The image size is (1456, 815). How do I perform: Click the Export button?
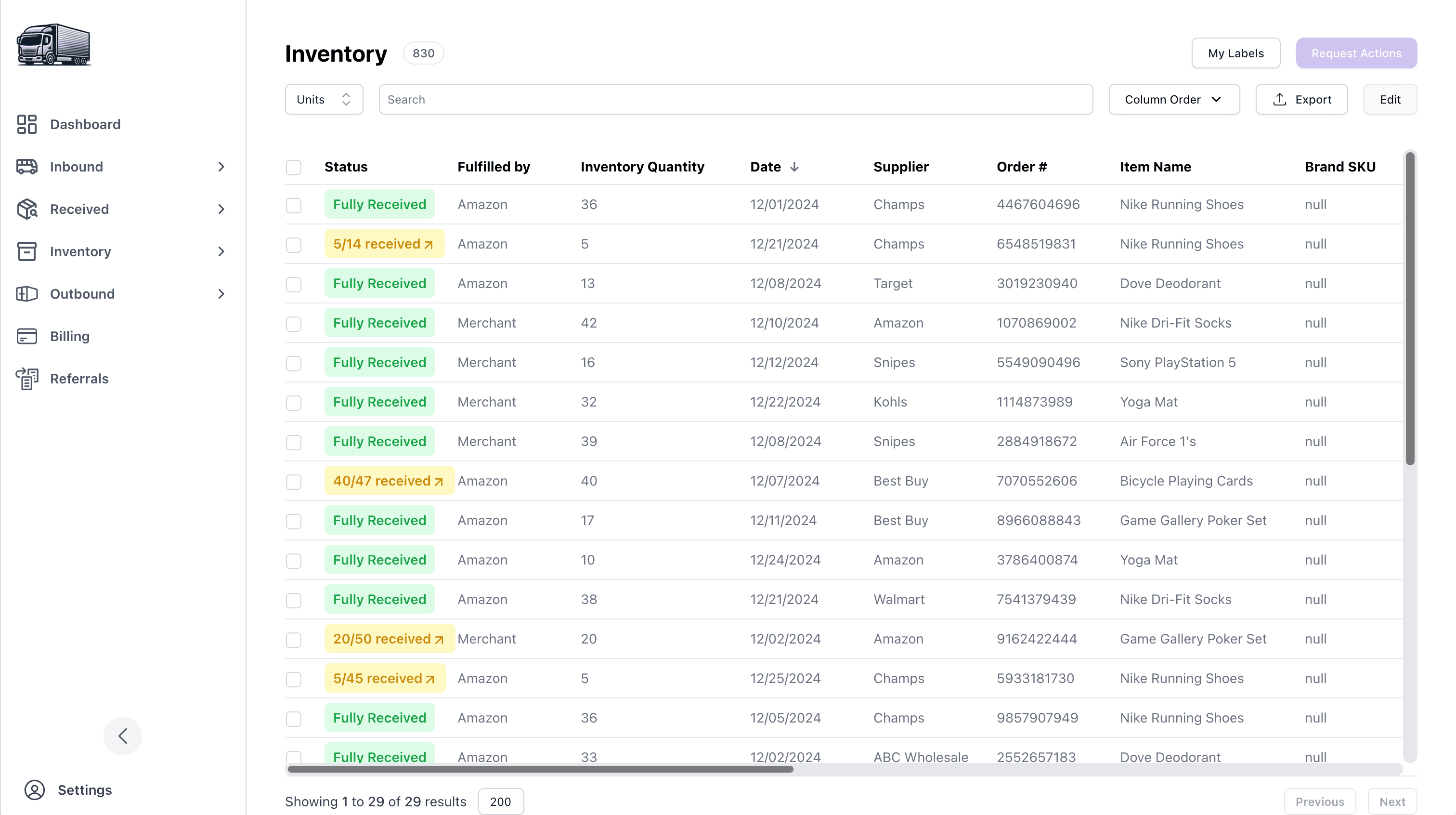pos(1301,100)
